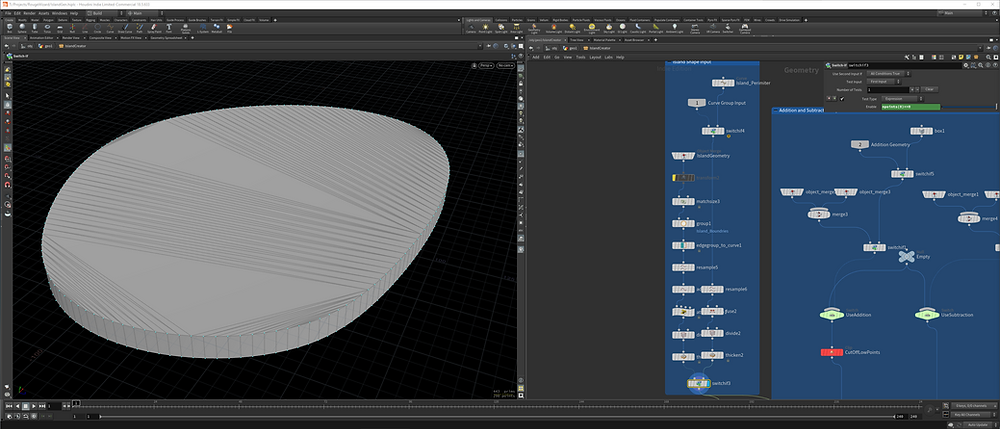Screen dimensions: 1000x429
Task: Select the Torus shelf tool
Action: 47,27
